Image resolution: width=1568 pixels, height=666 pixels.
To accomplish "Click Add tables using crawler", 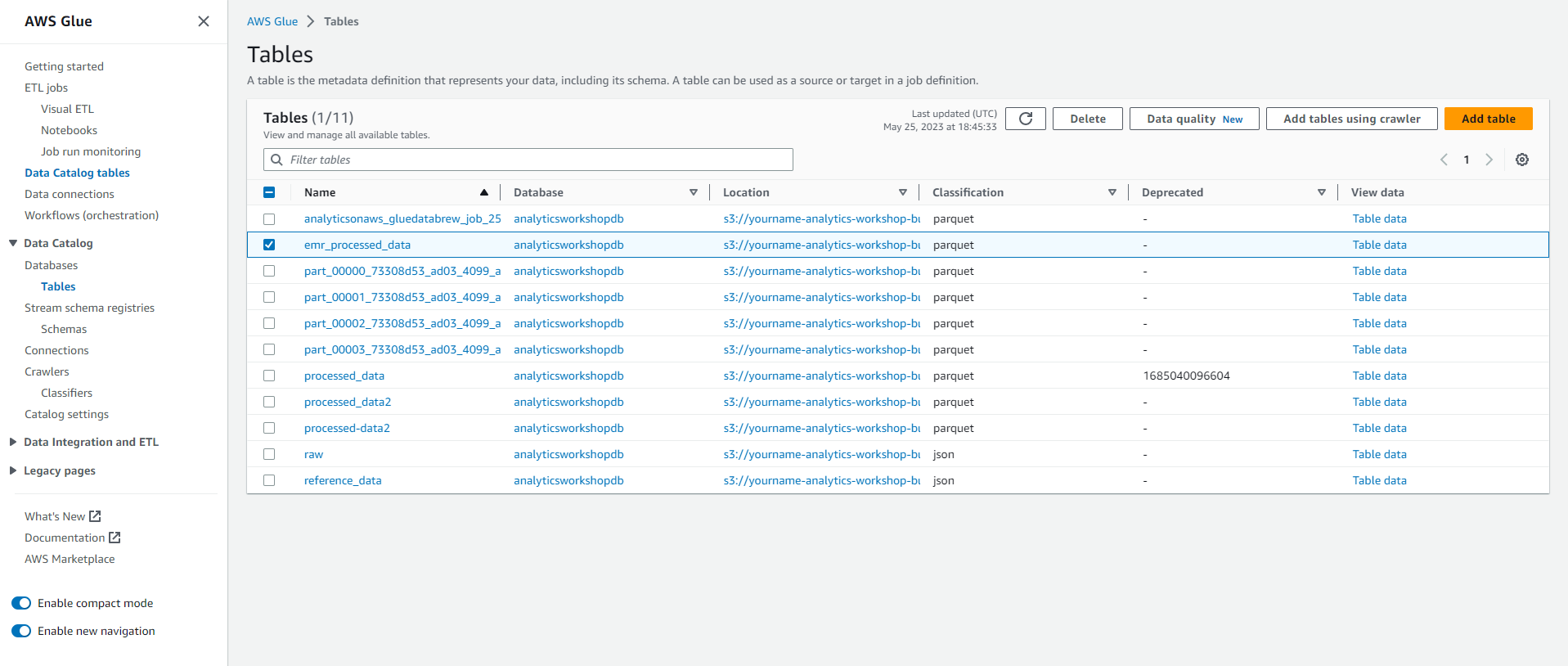I will tap(1352, 119).
